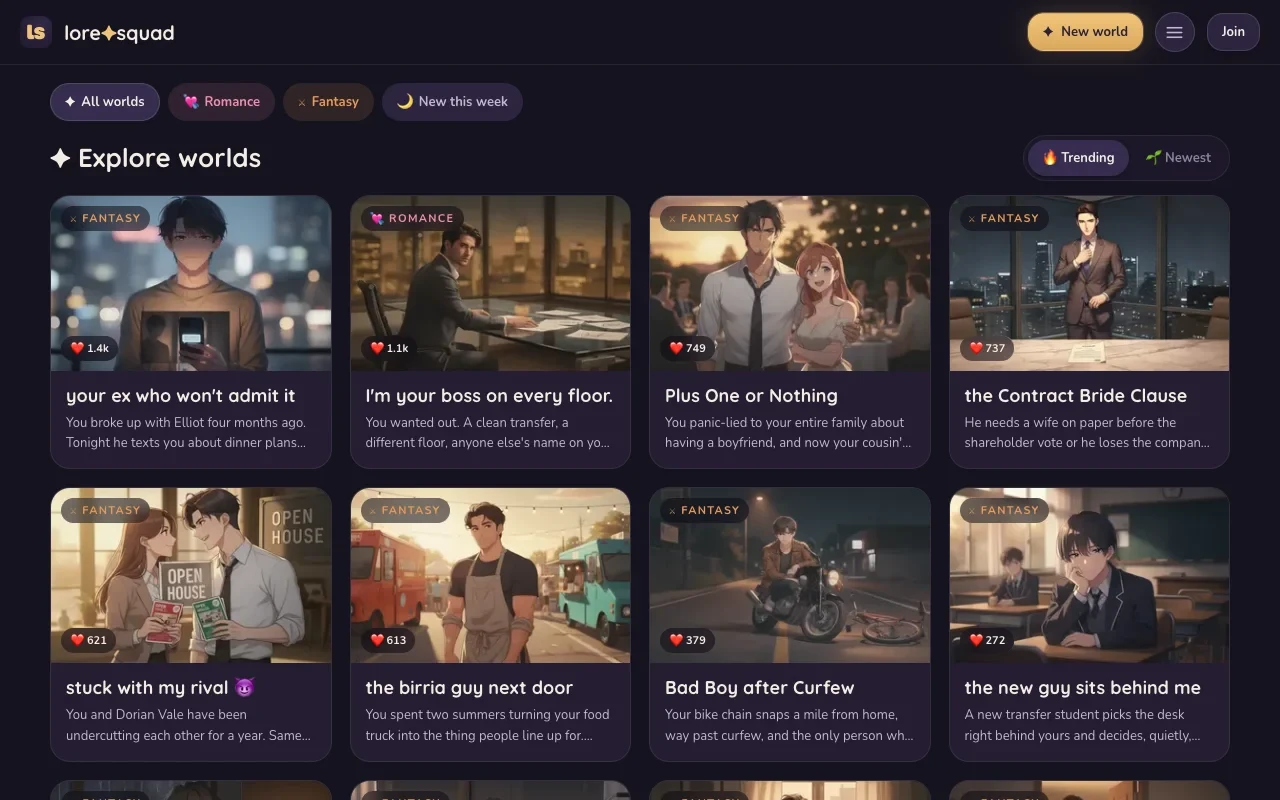
Task: Click title 'stuck with my rival'
Action: [x=161, y=688]
